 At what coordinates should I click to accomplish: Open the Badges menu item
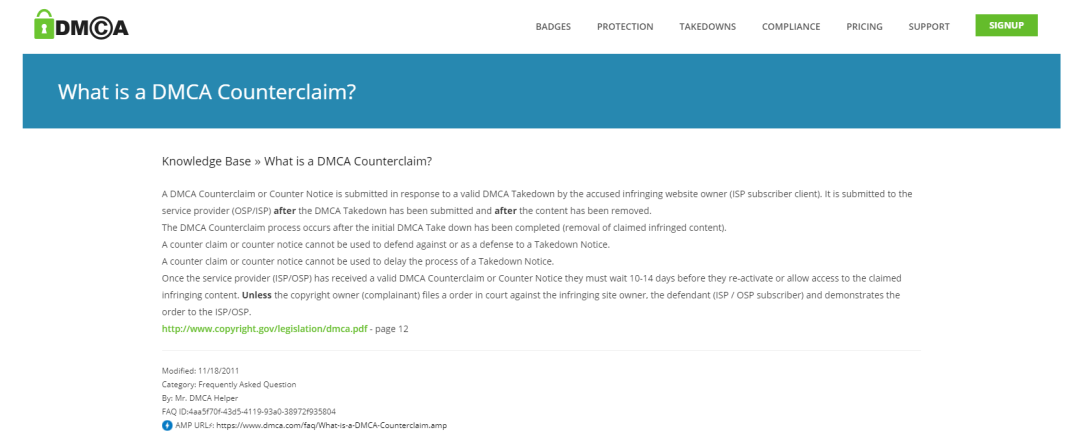click(x=553, y=27)
